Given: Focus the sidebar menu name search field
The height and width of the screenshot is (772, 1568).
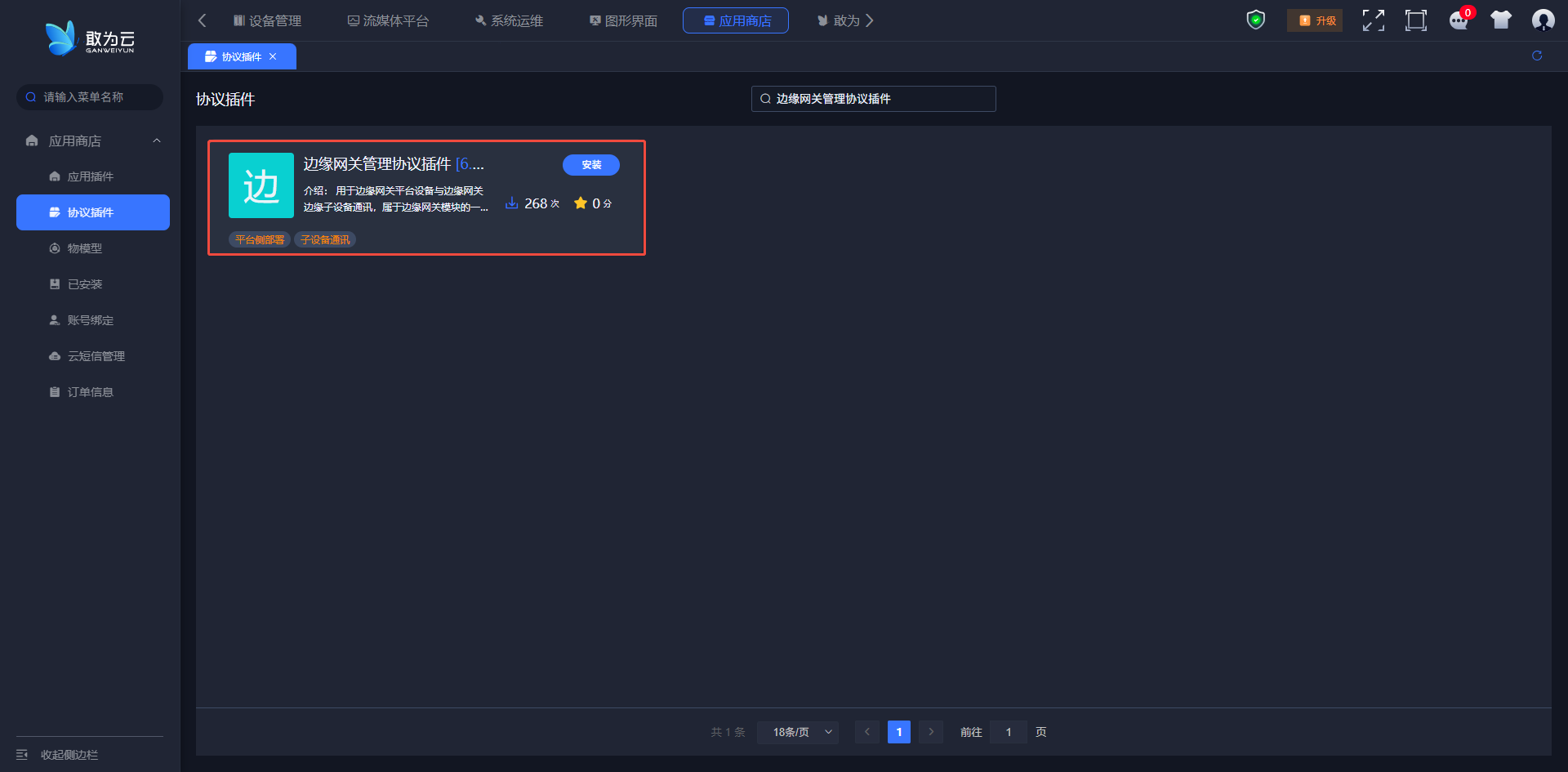Looking at the screenshot, I should tap(90, 97).
